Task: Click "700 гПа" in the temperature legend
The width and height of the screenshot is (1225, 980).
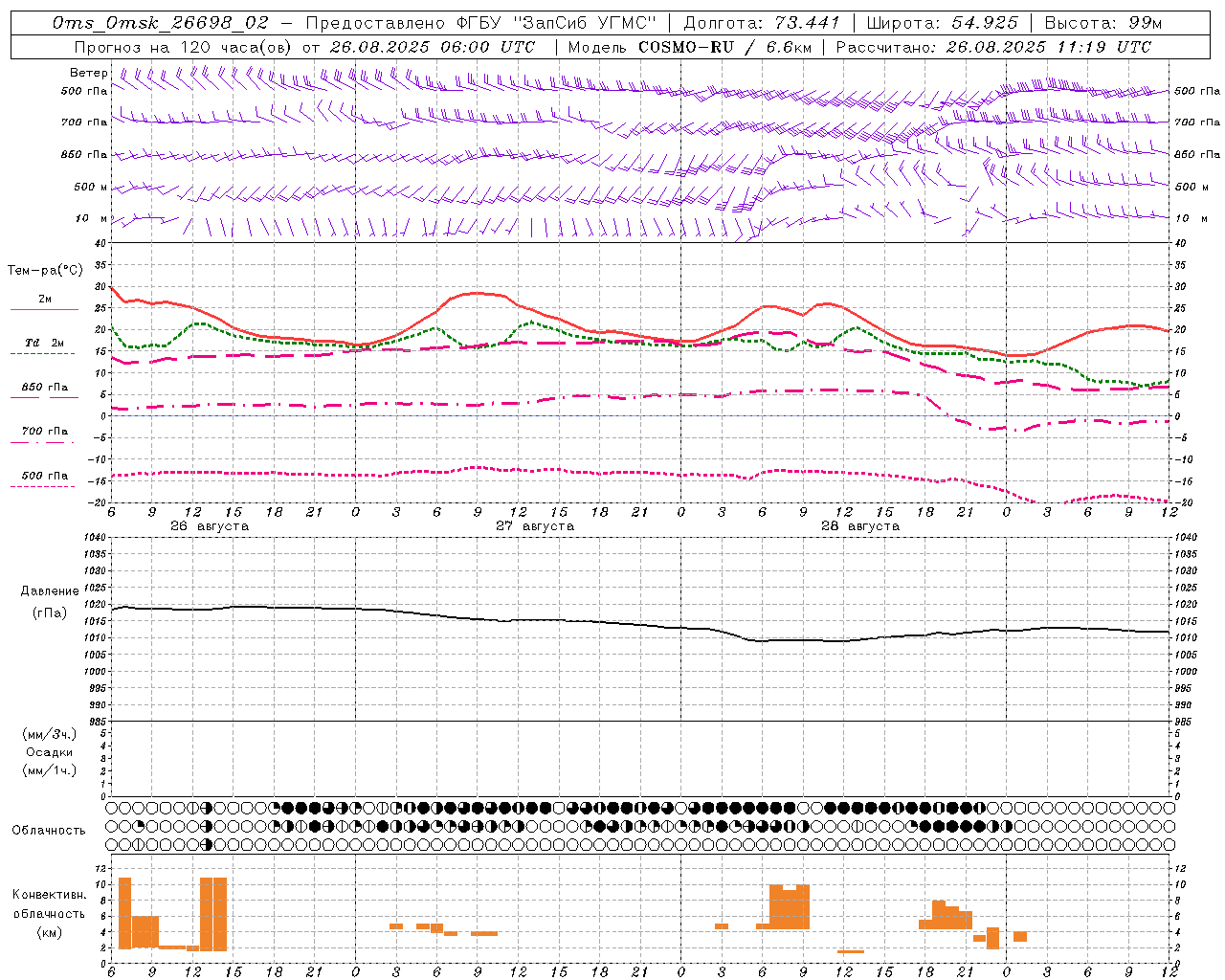Action: (x=45, y=432)
